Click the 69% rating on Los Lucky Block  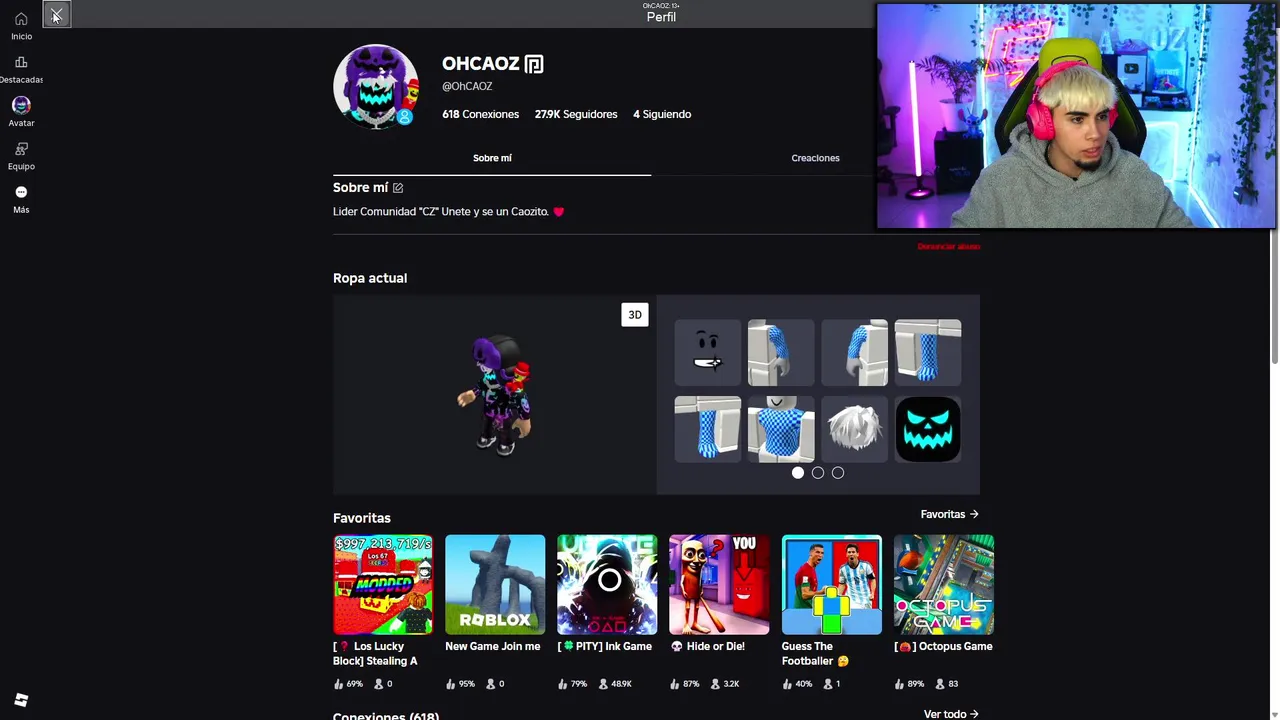pyautogui.click(x=348, y=684)
